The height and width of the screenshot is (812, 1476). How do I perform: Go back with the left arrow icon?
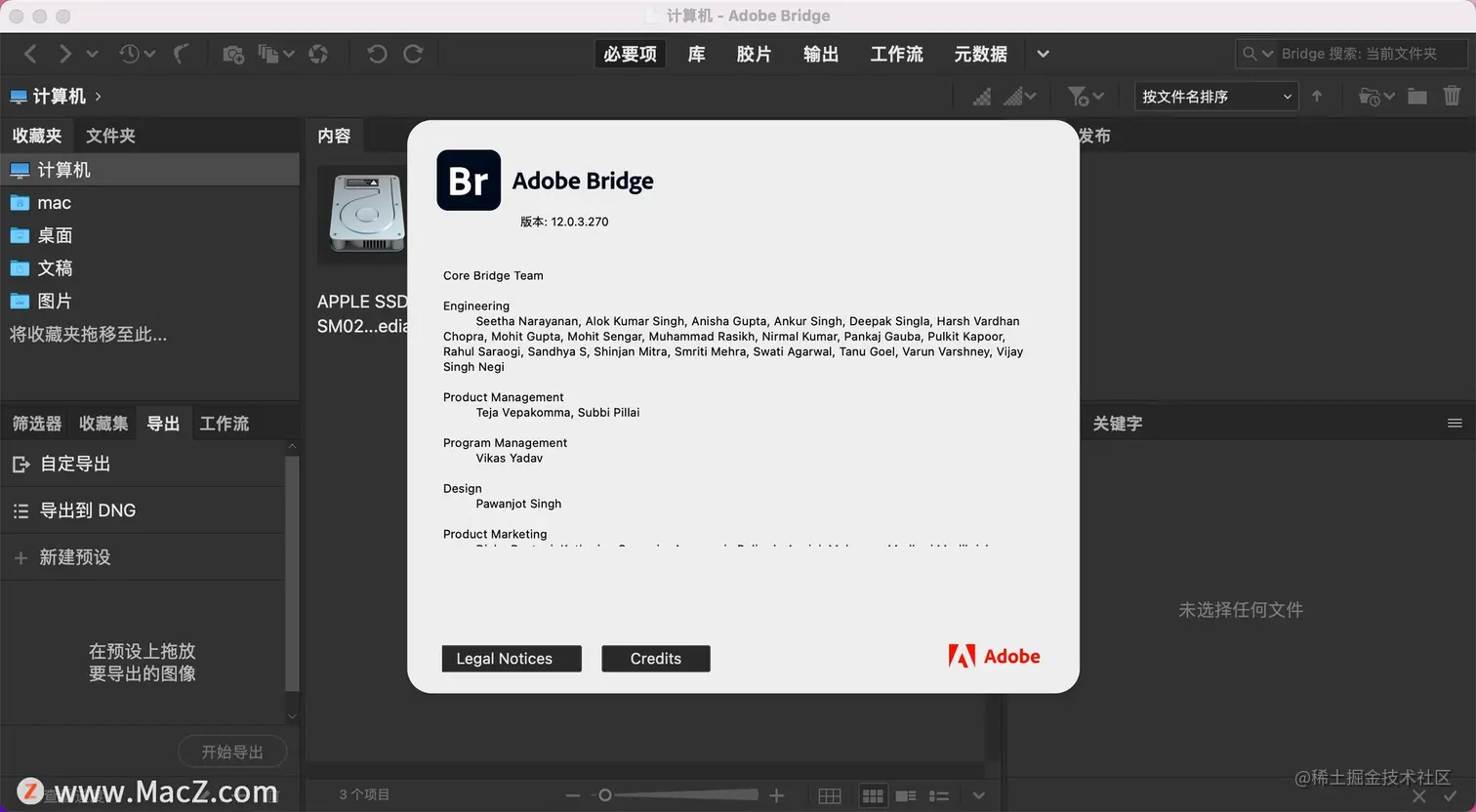(30, 54)
